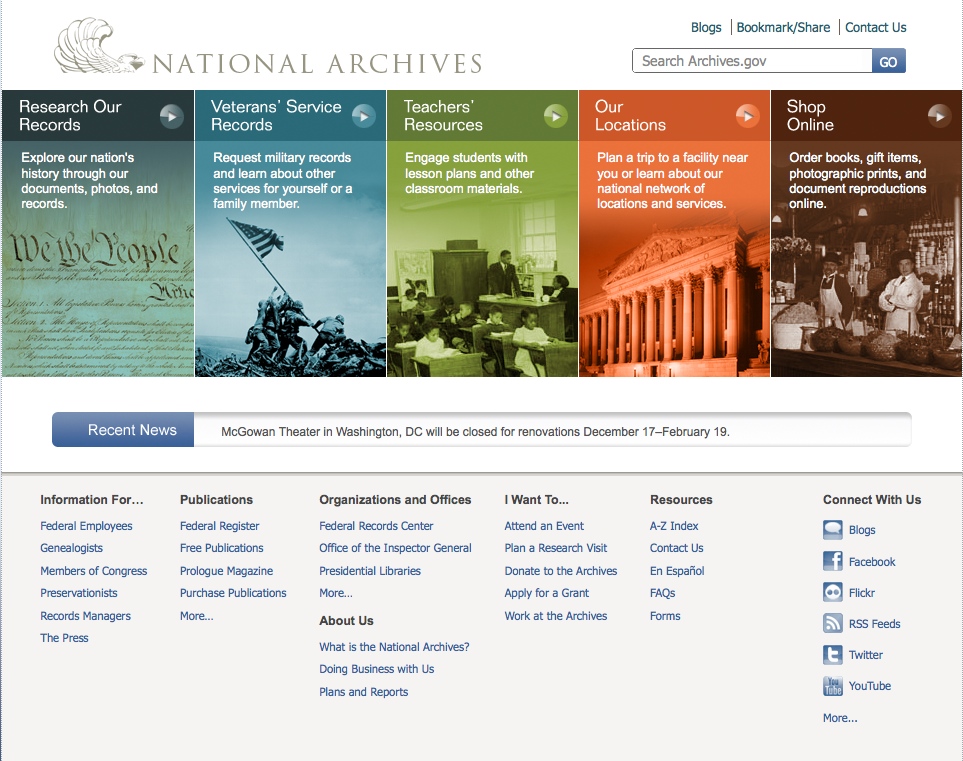Click the Iwo Jima flag raising image
963x761 pixels.
290,300
